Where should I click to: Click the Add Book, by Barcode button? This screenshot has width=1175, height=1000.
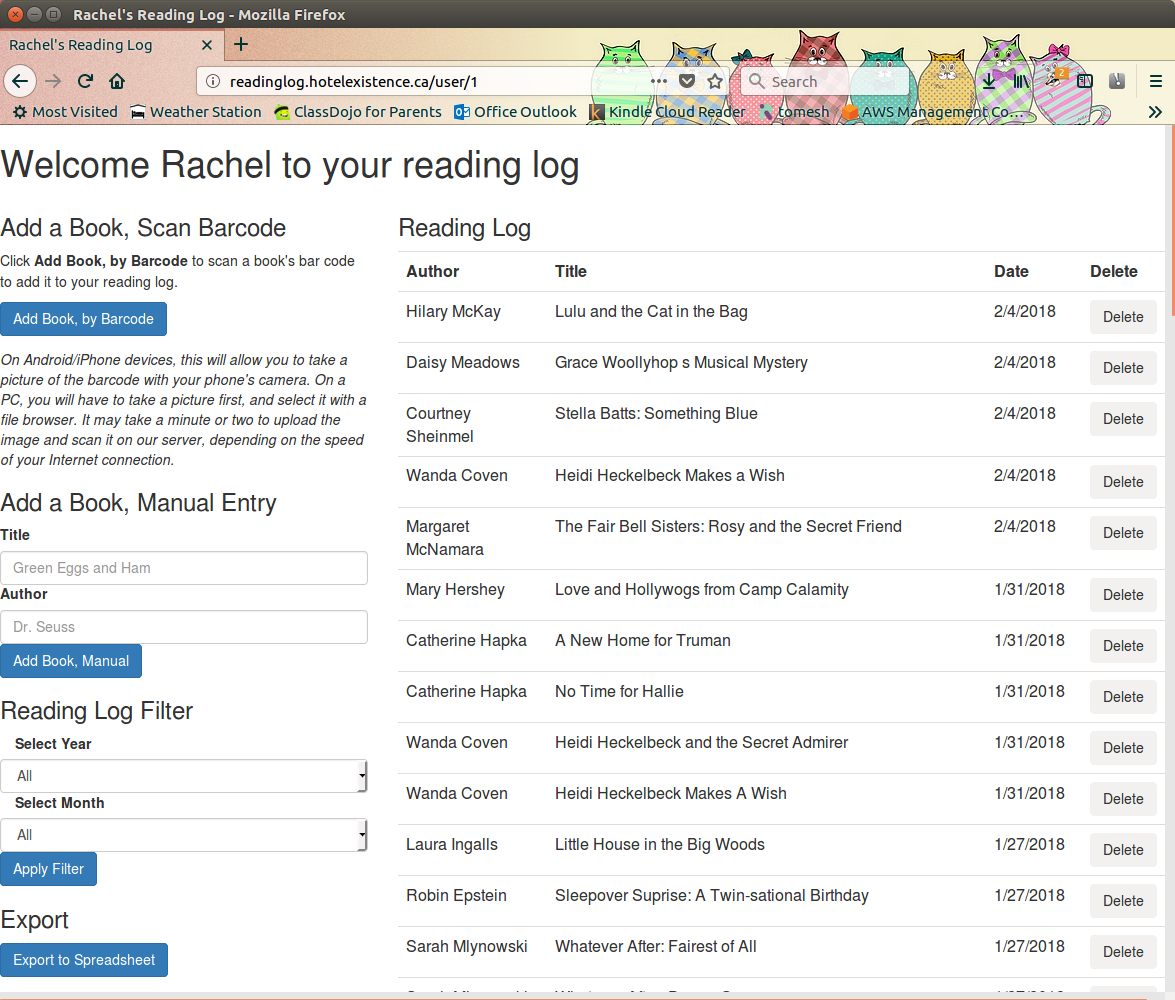pos(83,319)
